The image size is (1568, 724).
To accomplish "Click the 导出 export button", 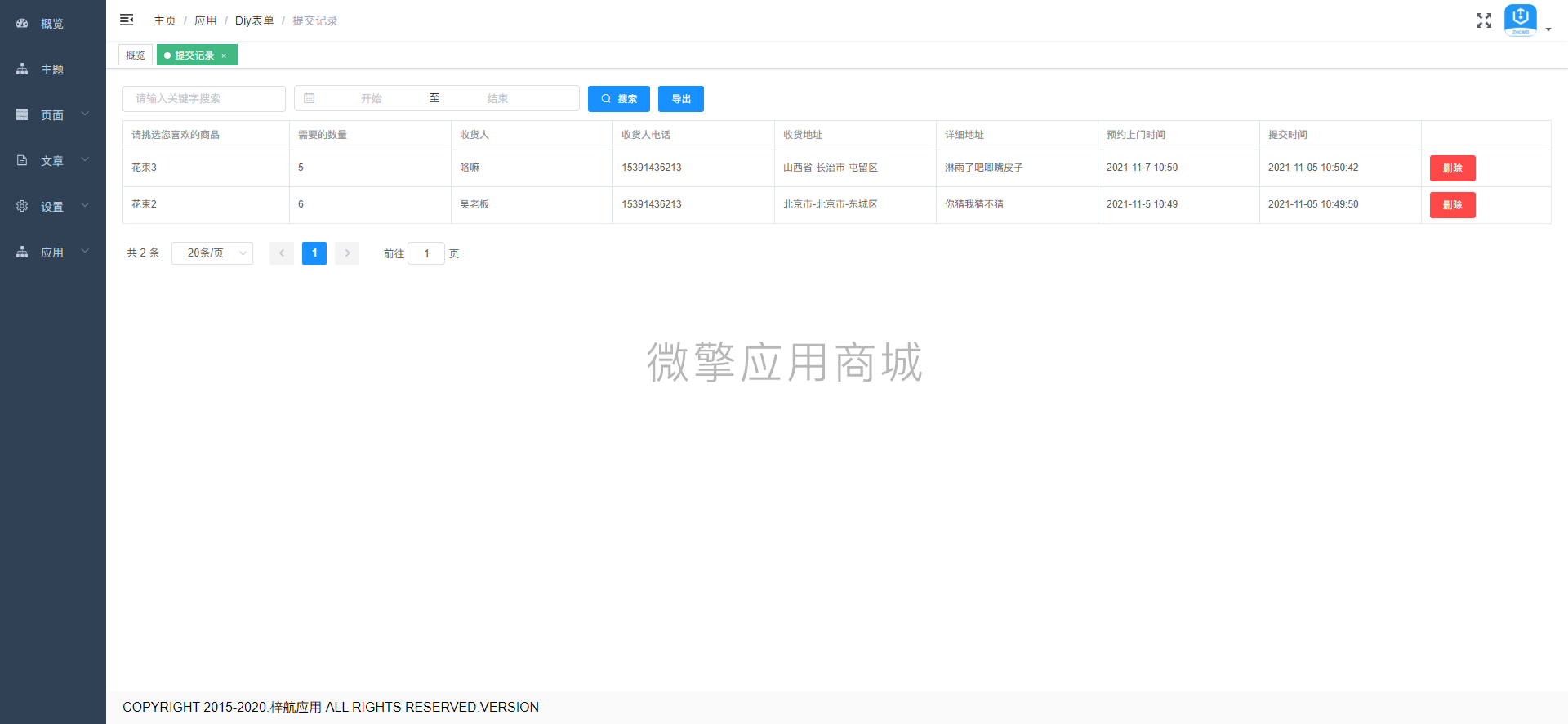I will [681, 99].
